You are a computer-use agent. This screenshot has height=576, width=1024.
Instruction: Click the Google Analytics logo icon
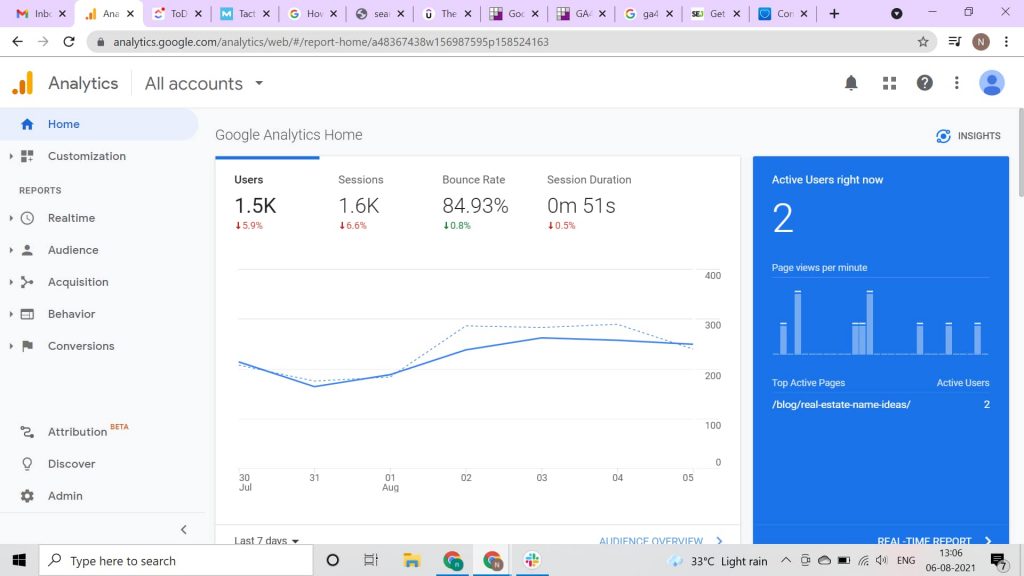tap(22, 83)
